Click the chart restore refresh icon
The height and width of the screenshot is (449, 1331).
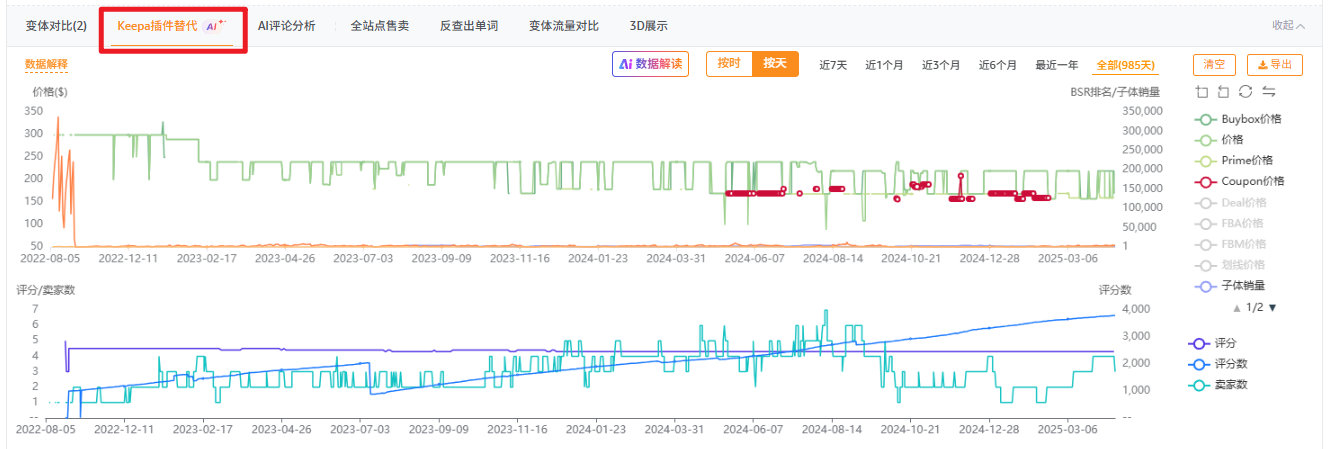1245,92
